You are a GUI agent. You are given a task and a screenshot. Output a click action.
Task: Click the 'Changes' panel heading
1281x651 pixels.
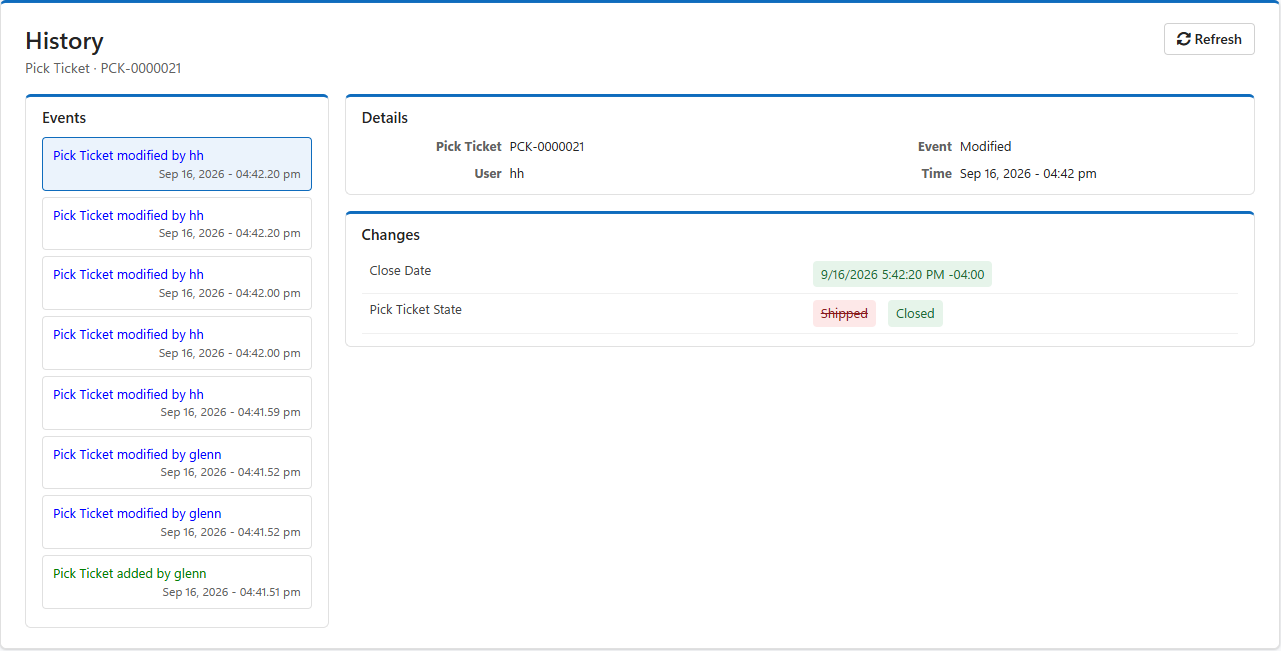click(391, 235)
